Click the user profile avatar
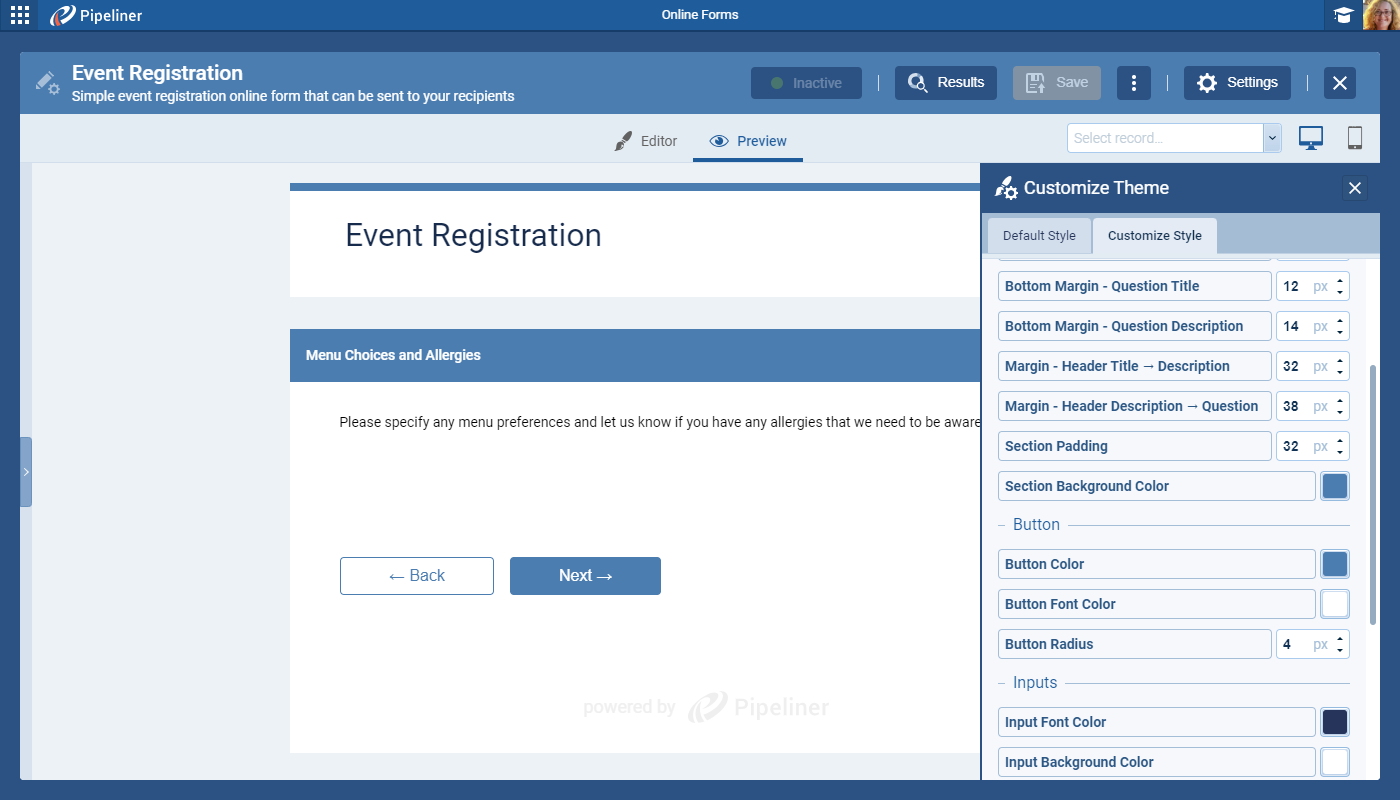The width and height of the screenshot is (1400, 800). coord(1381,15)
